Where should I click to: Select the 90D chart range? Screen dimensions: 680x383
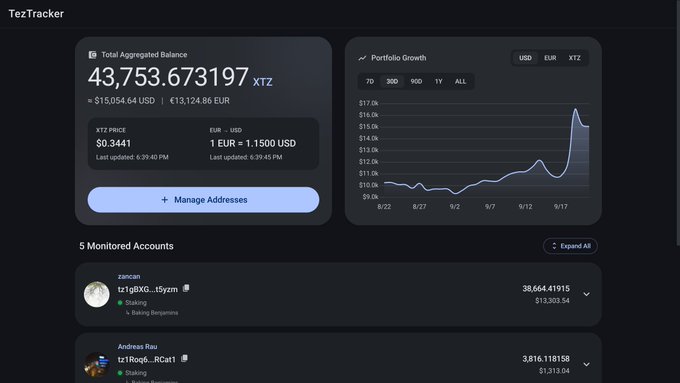(416, 82)
